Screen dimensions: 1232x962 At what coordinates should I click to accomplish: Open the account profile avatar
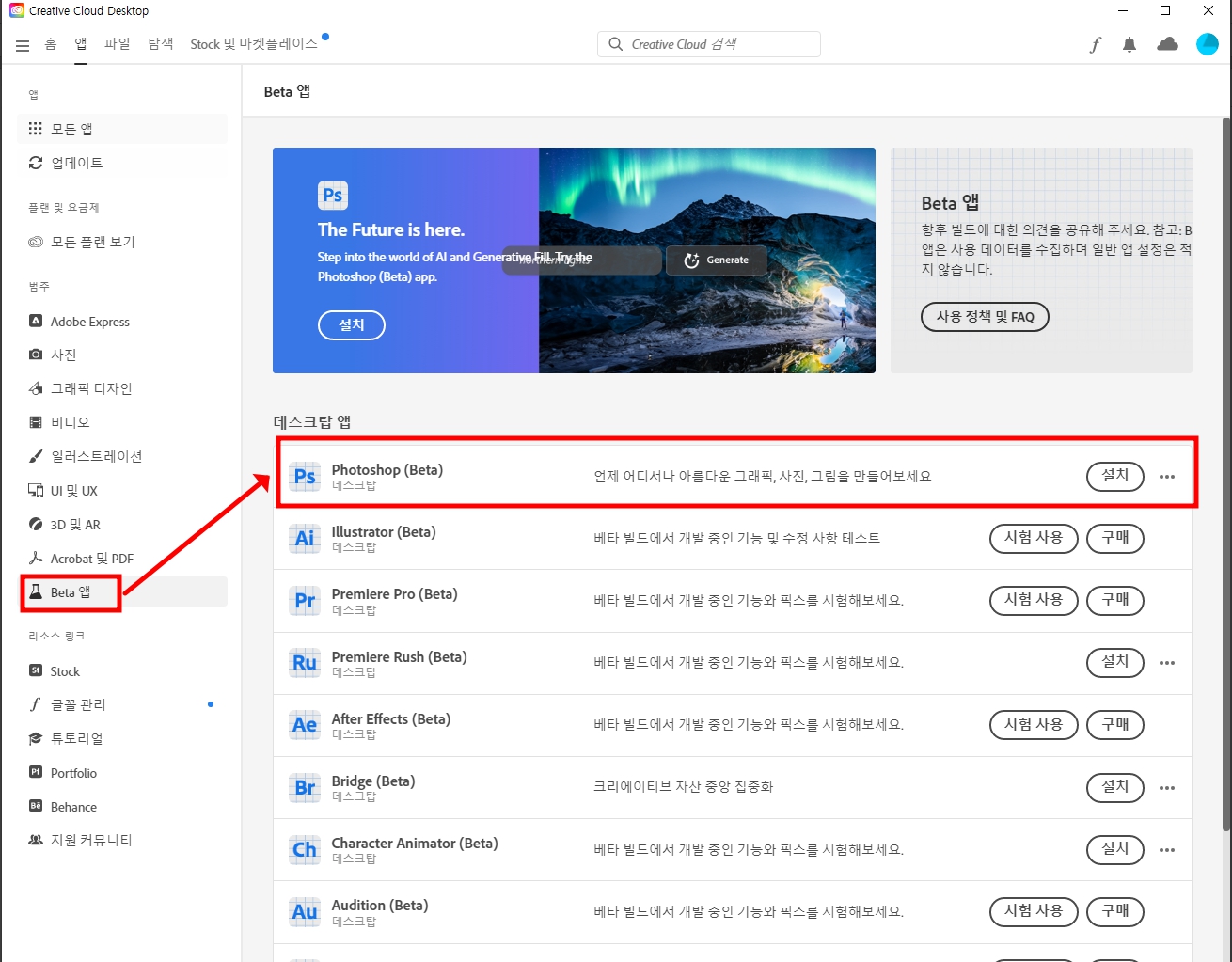click(x=1207, y=44)
